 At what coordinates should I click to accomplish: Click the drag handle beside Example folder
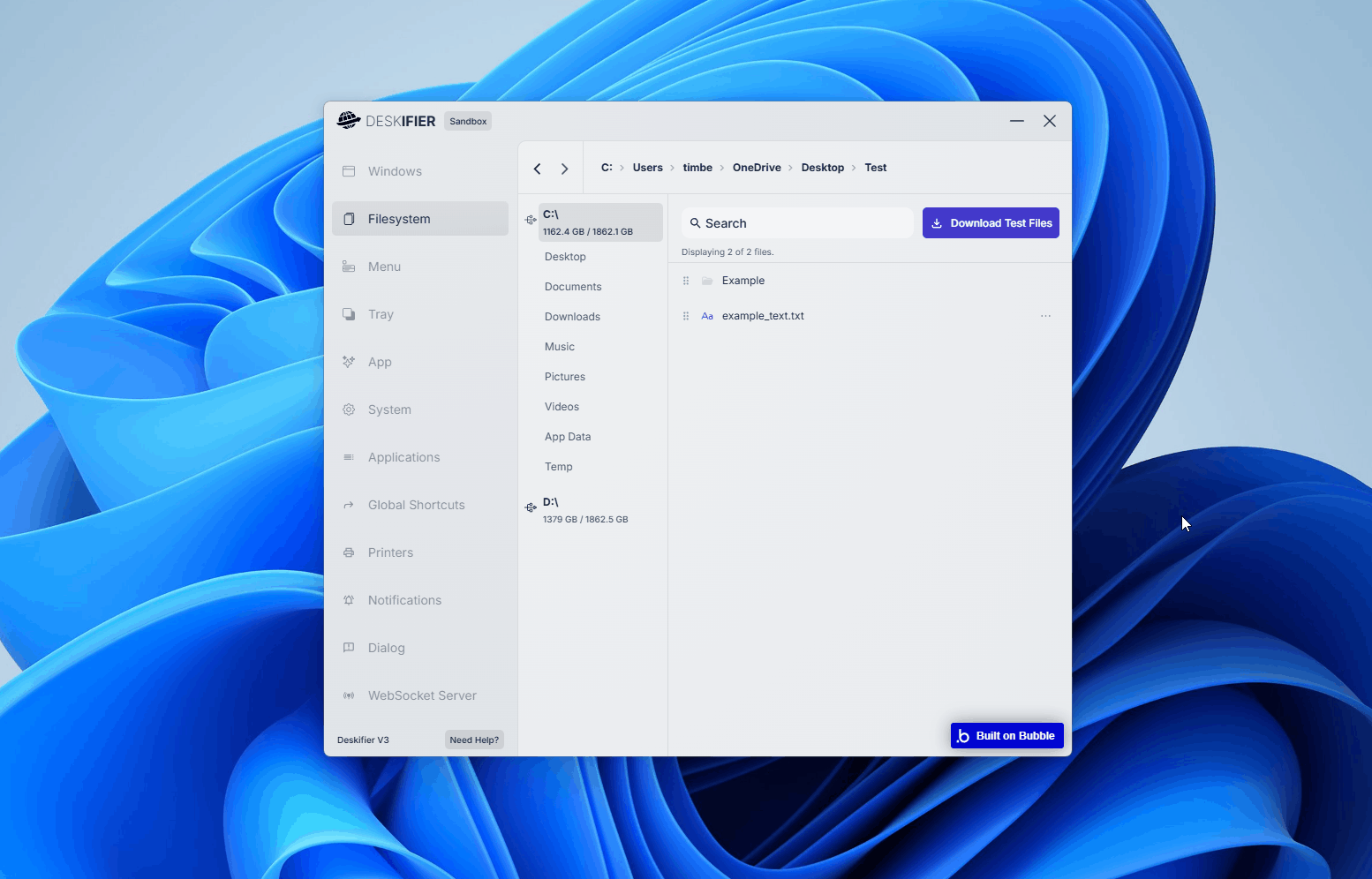pos(686,281)
